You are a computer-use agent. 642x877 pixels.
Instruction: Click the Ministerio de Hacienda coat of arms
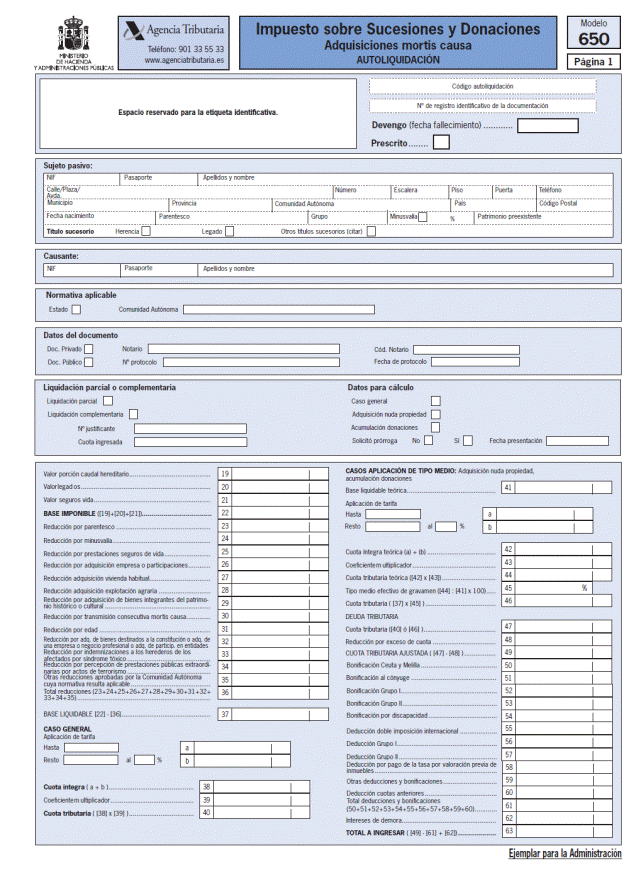coord(73,35)
